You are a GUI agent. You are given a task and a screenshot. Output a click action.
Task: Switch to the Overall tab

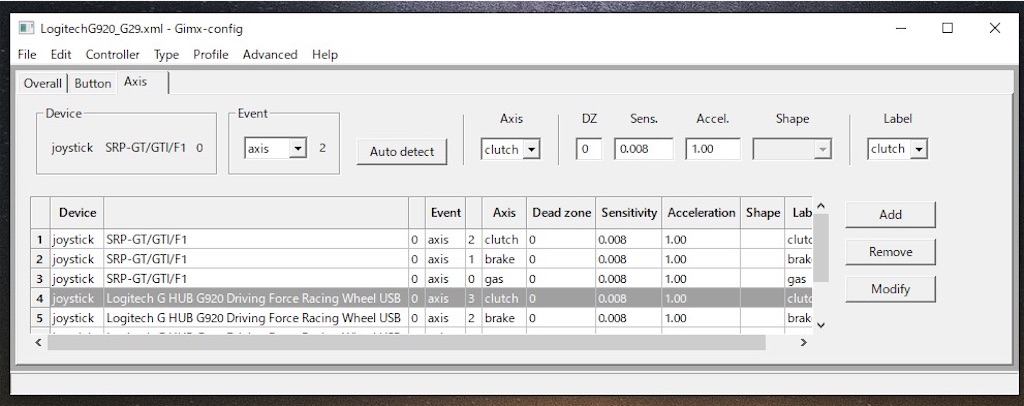coord(42,84)
